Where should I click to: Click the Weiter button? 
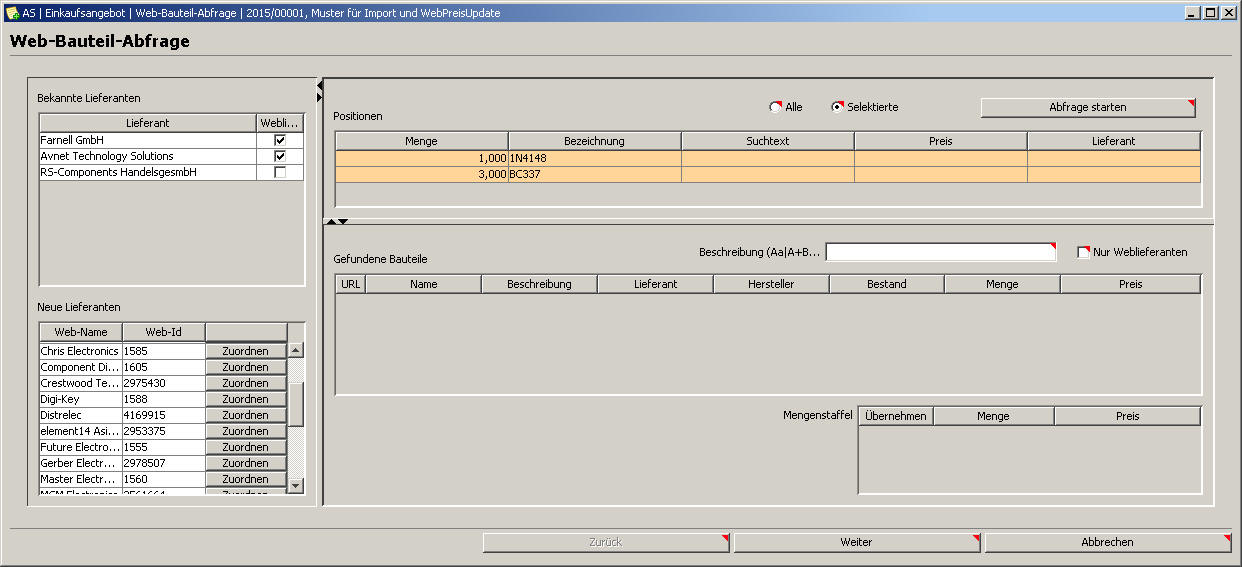click(857, 542)
